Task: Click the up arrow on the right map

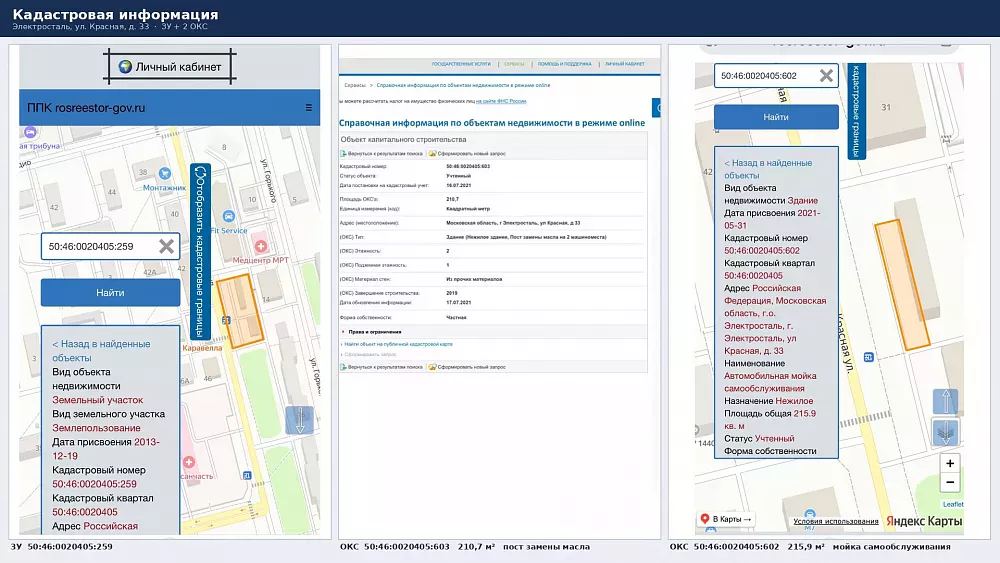Action: click(945, 402)
